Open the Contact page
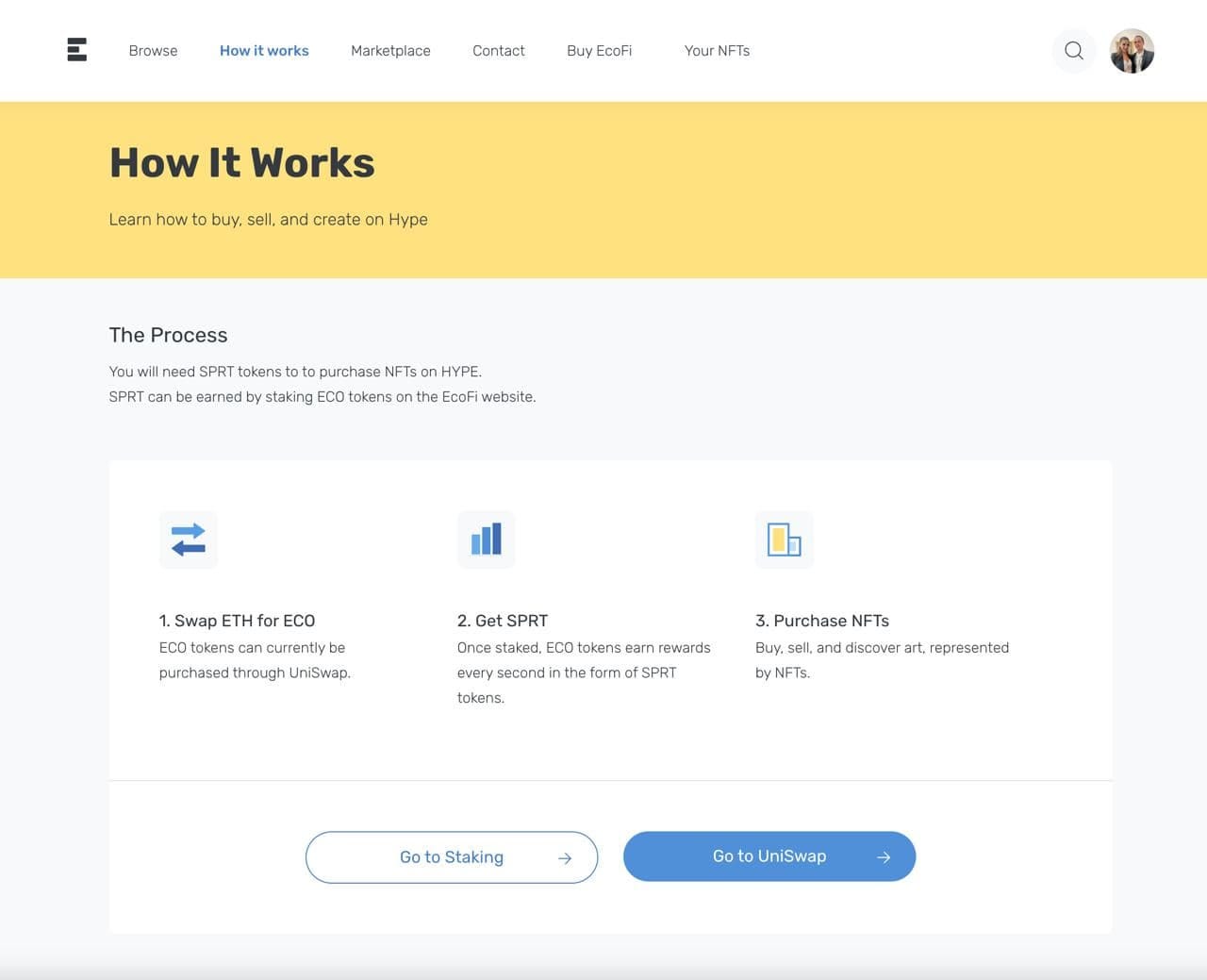The height and width of the screenshot is (980, 1207). point(499,51)
